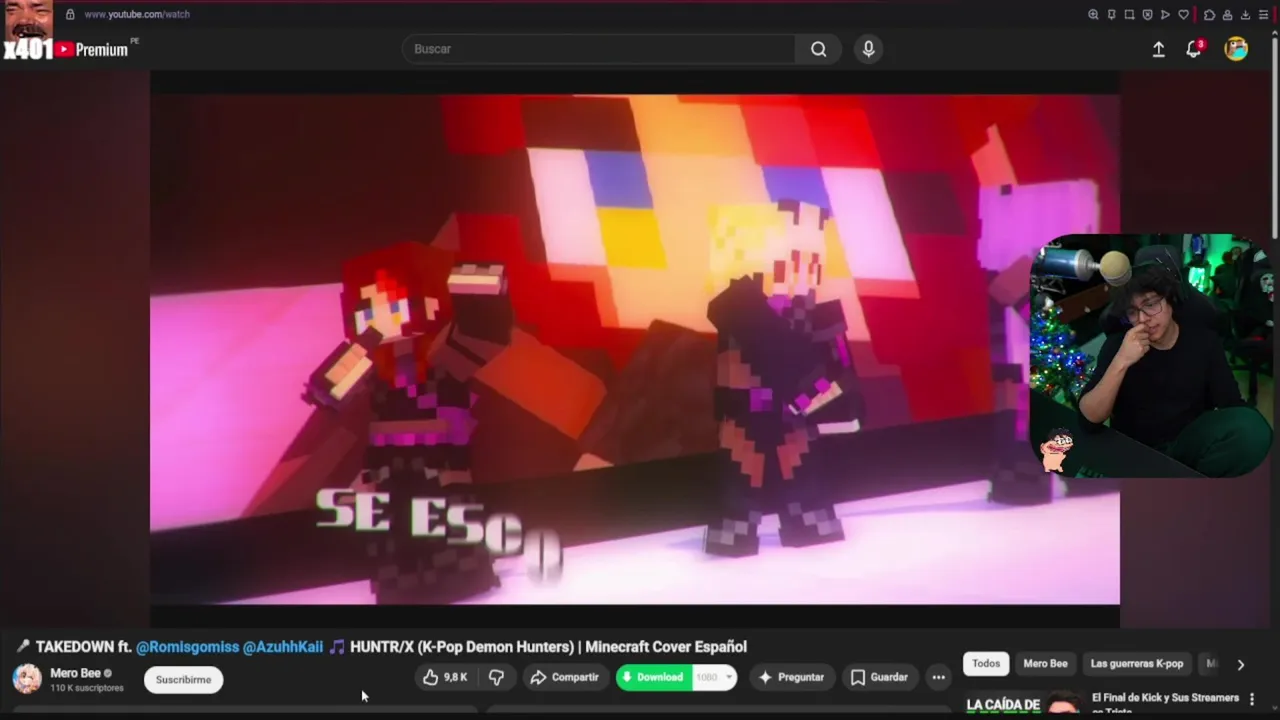The width and height of the screenshot is (1280, 720).
Task: Click the green Download button
Action: click(x=653, y=677)
